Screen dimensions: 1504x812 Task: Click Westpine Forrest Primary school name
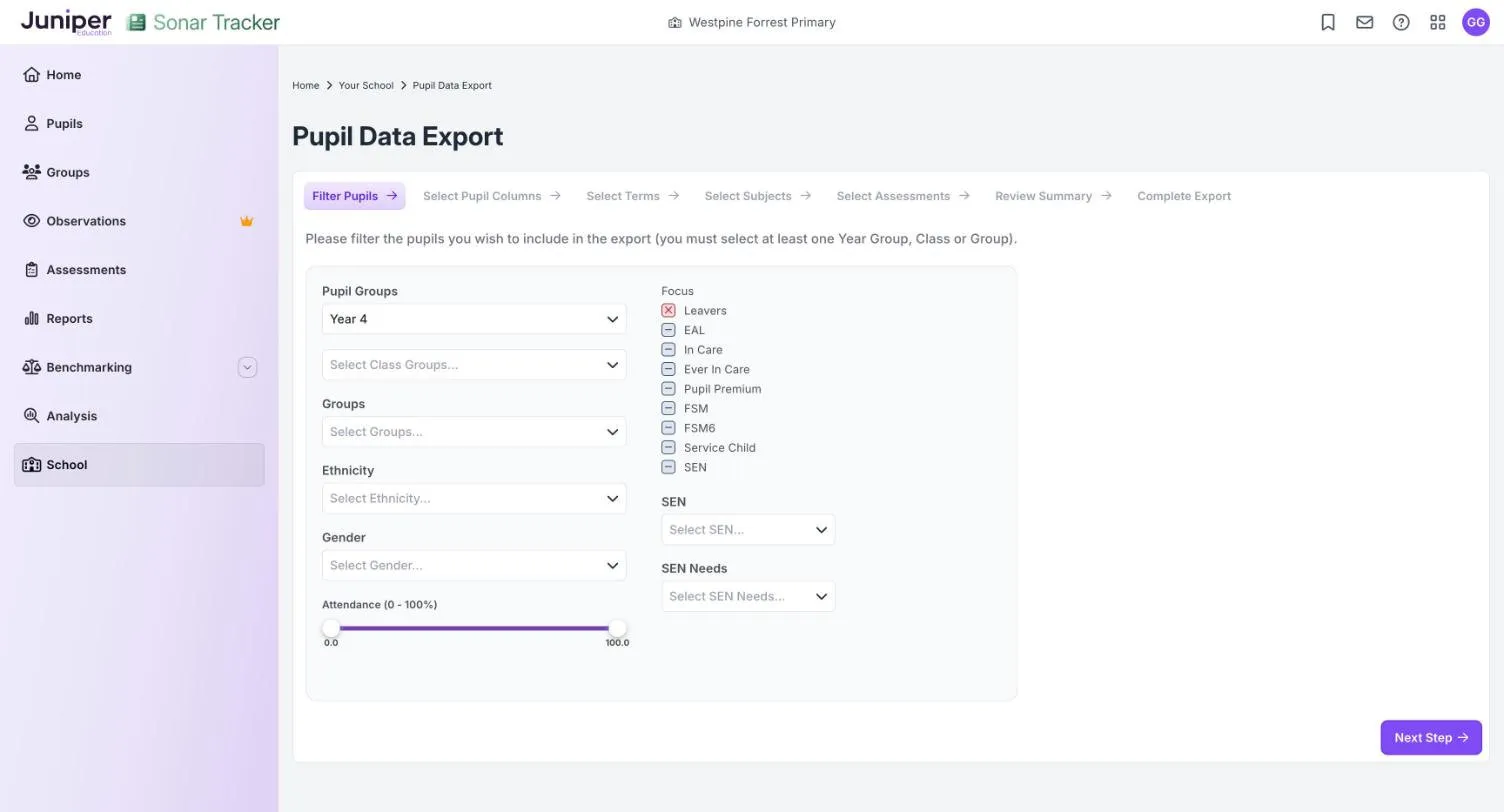coord(762,22)
